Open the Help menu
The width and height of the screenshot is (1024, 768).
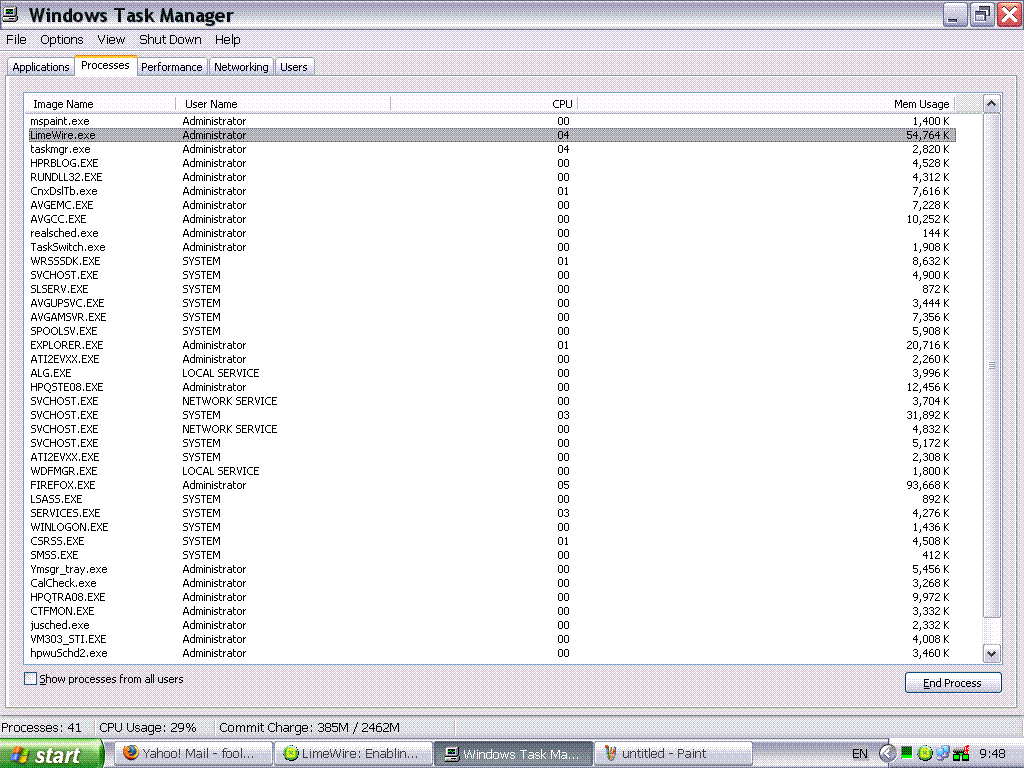click(227, 39)
